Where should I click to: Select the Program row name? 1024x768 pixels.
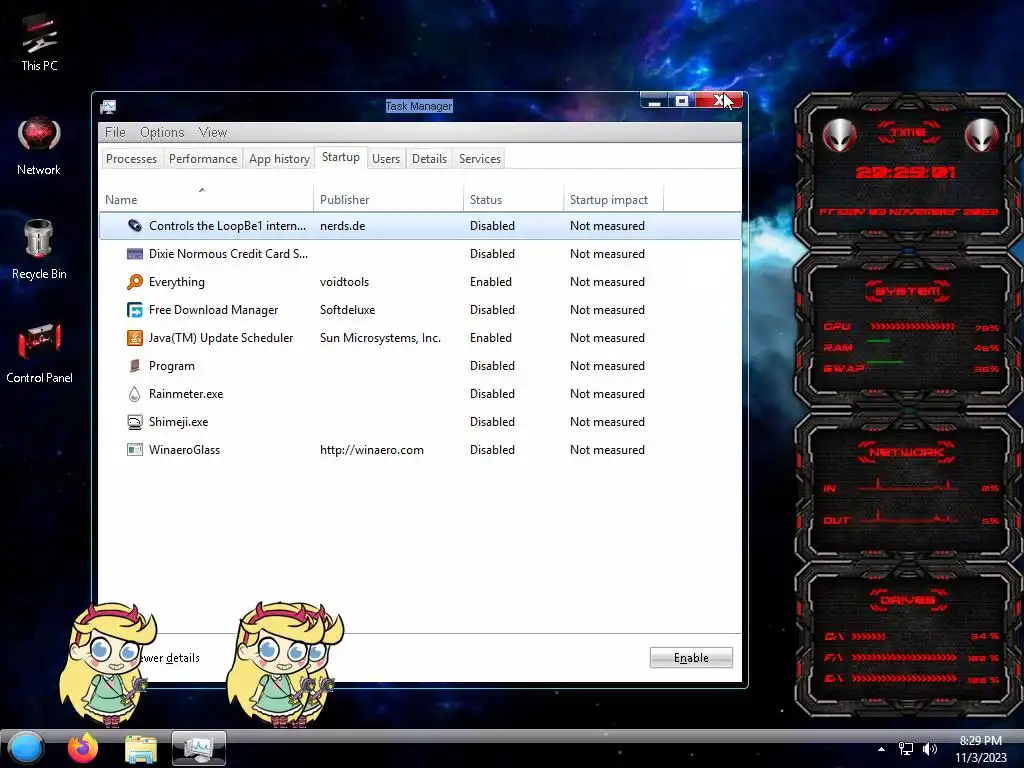point(172,366)
